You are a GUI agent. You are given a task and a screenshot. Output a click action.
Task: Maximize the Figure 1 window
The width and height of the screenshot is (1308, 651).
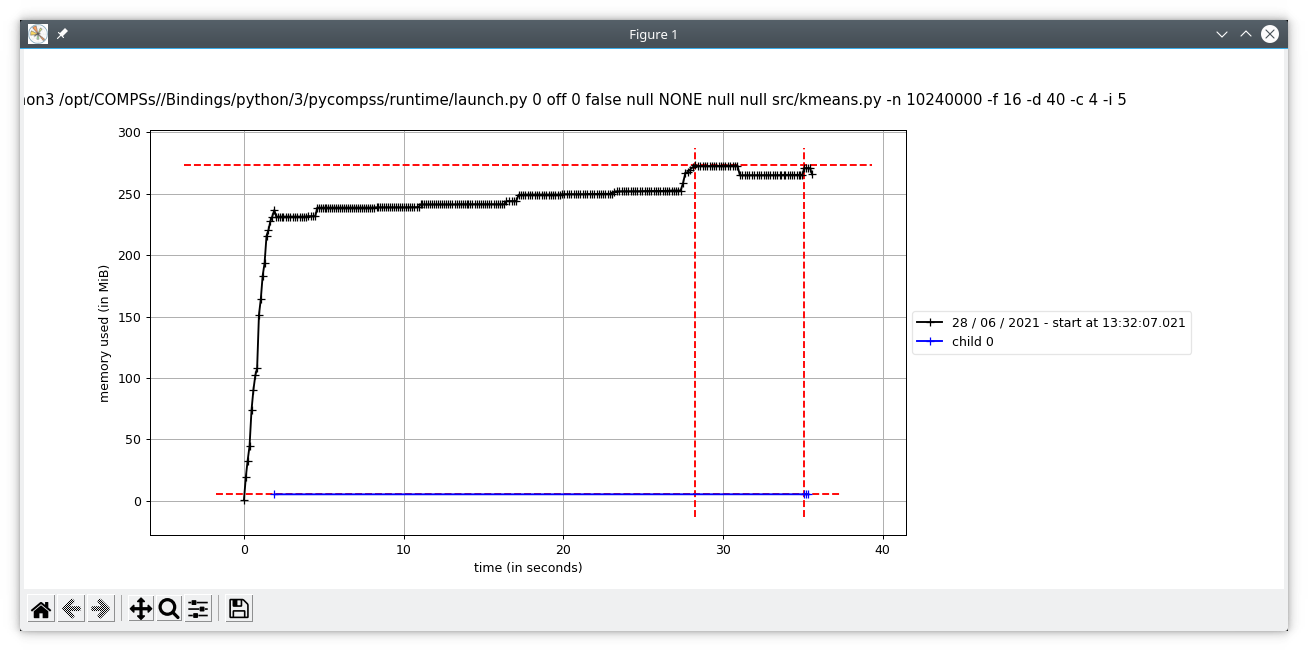coord(1246,34)
